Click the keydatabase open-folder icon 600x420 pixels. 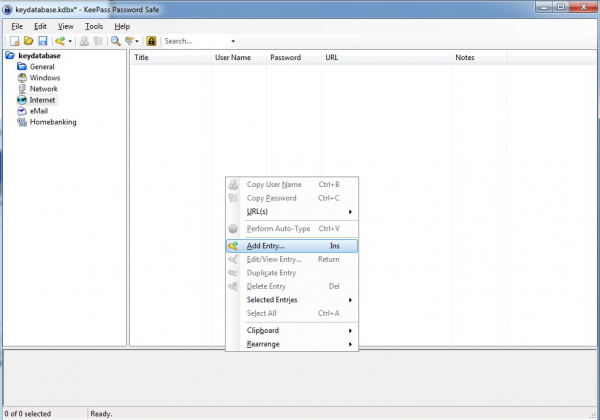pos(10,56)
